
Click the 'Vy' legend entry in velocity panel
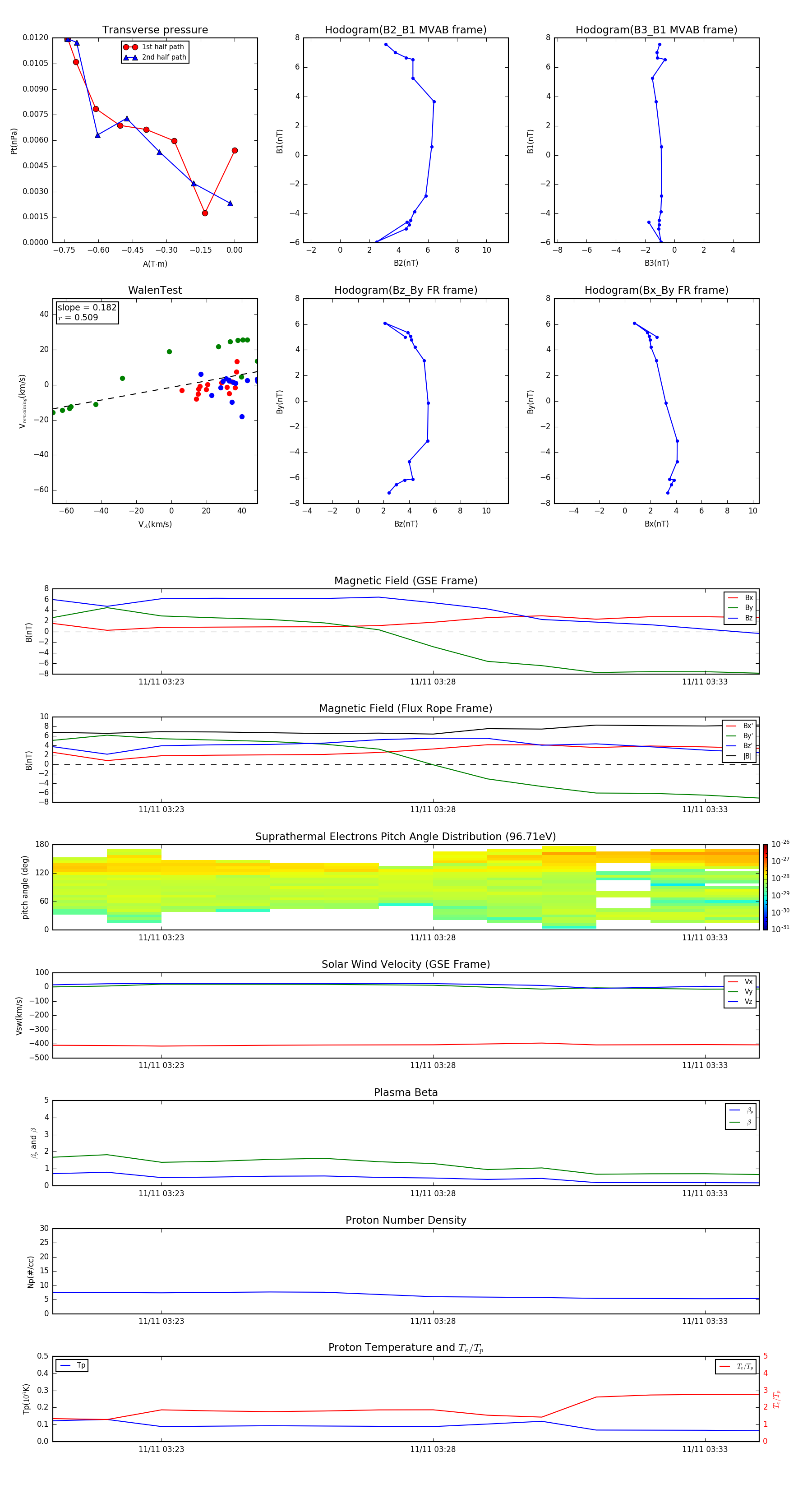(741, 992)
